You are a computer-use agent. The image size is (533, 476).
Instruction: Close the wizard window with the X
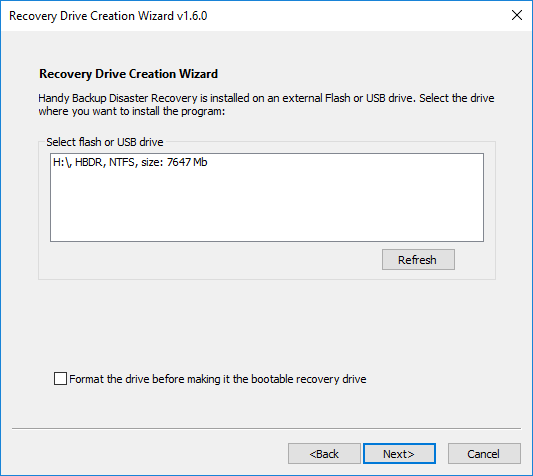click(517, 15)
